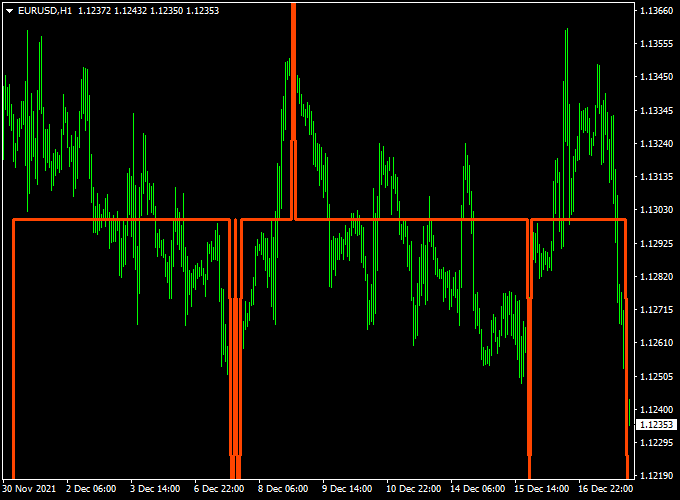Select price scale value 1.12295
Screen dimensions: 680x500
tap(656, 443)
